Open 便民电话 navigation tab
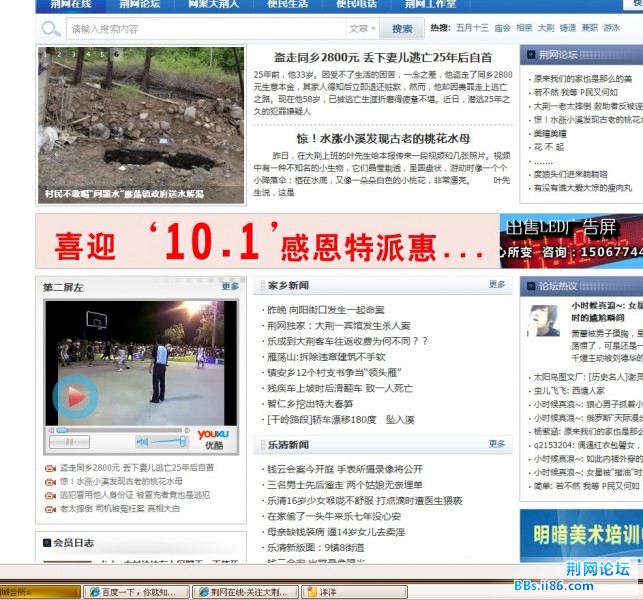The width and height of the screenshot is (643, 600). pyautogui.click(x=356, y=4)
